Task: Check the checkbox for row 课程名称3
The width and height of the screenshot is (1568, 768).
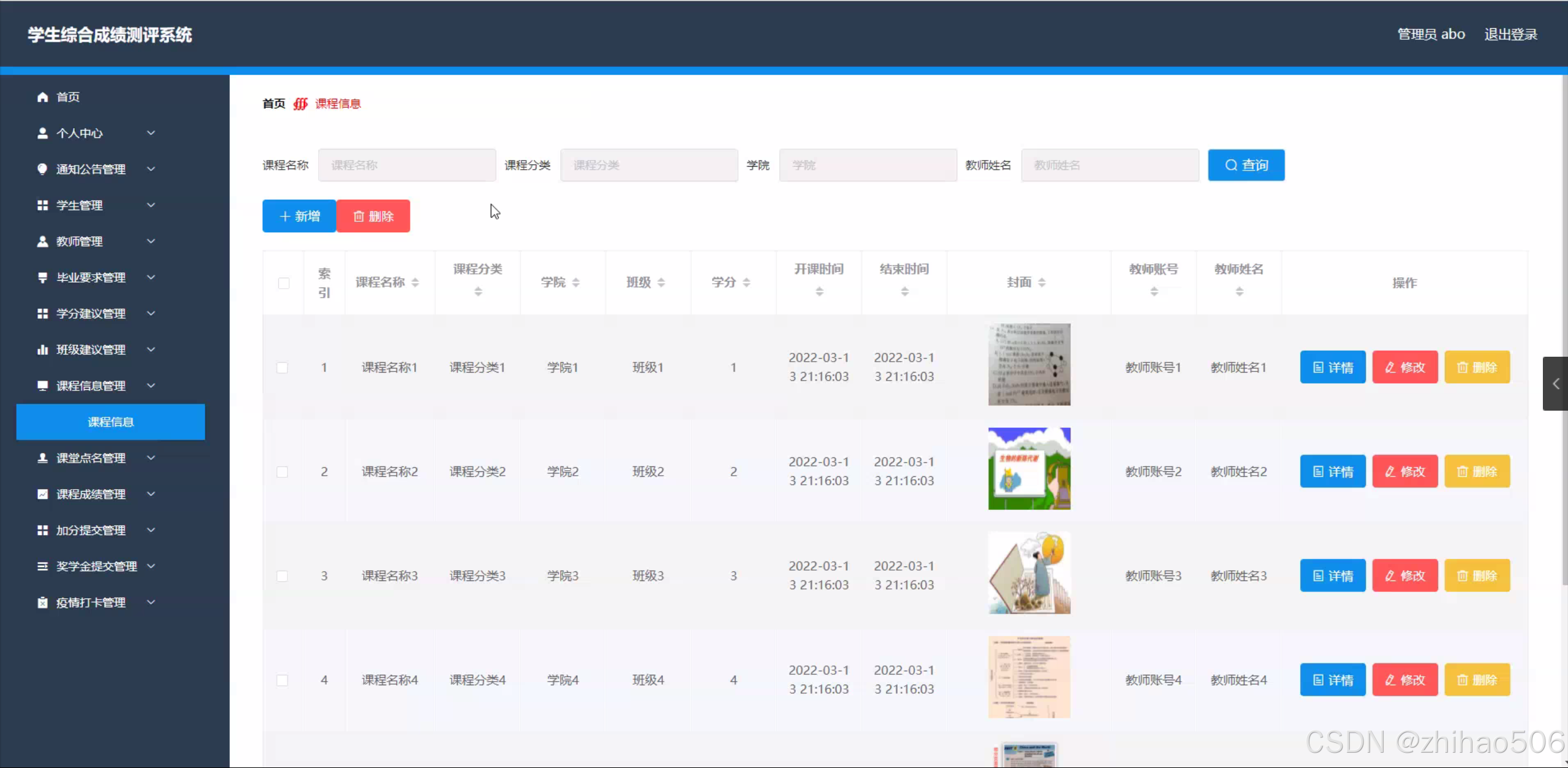Action: tap(282, 576)
